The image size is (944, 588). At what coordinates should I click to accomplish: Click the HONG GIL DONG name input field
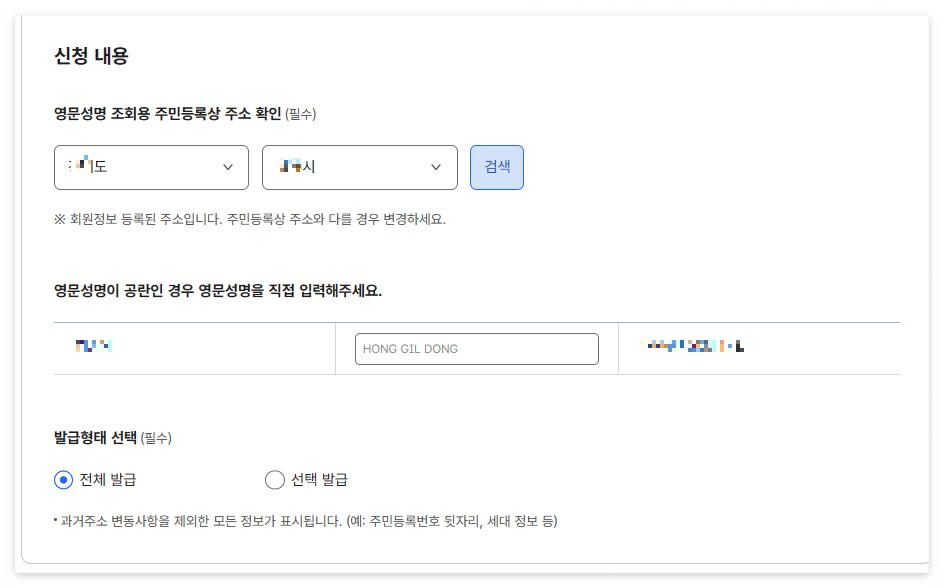tap(477, 348)
